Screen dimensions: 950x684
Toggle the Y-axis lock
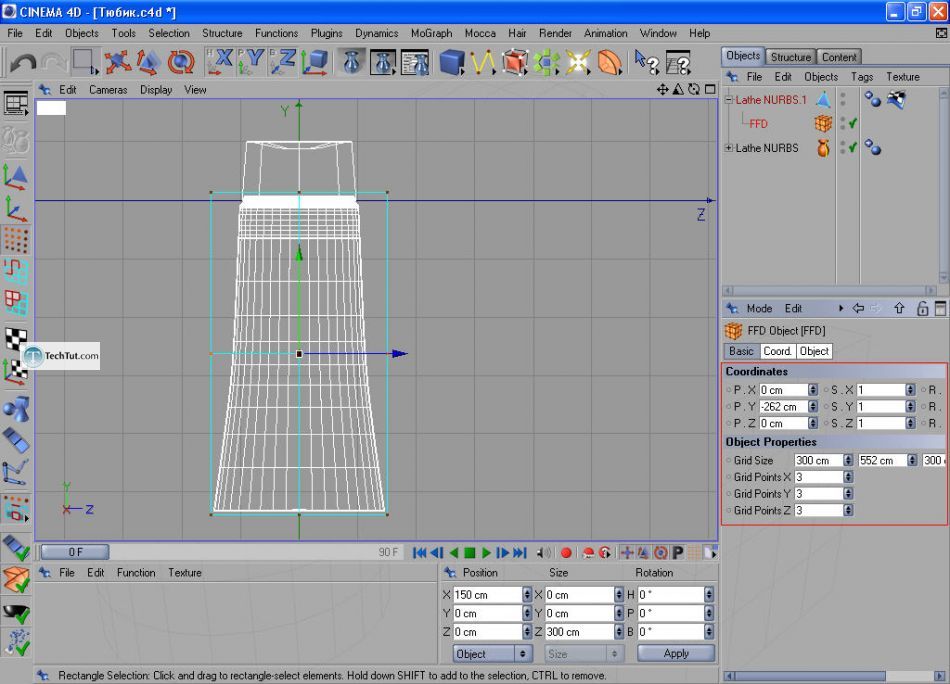click(x=251, y=62)
